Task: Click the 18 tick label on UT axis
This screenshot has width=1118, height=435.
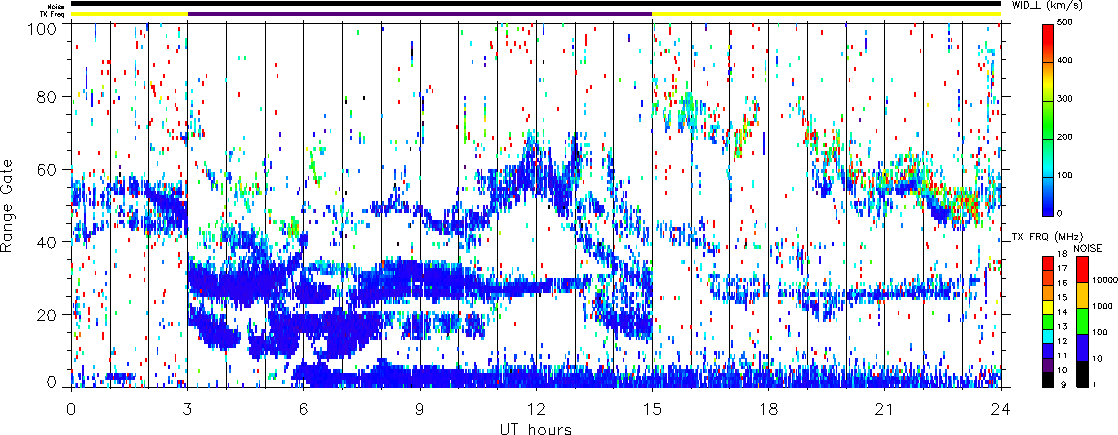Action: (769, 410)
